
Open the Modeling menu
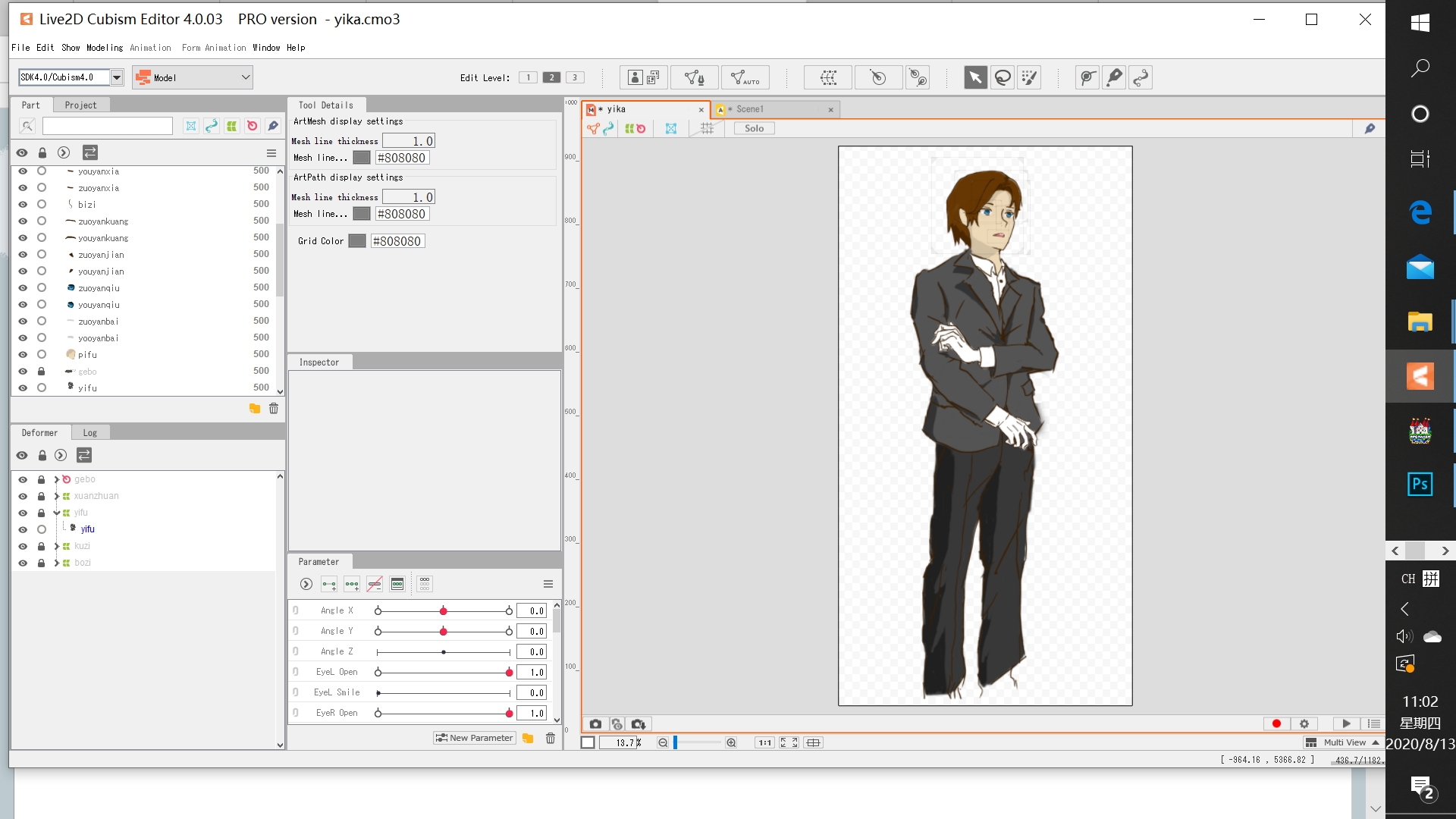pos(104,48)
